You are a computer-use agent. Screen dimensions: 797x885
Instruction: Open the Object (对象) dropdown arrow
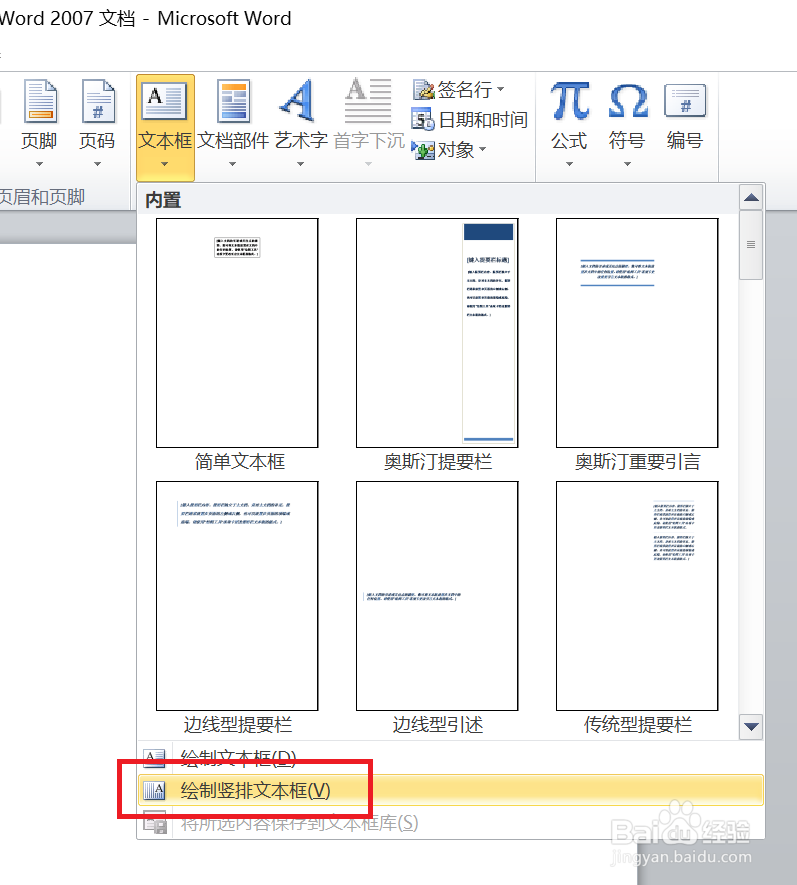pos(483,150)
